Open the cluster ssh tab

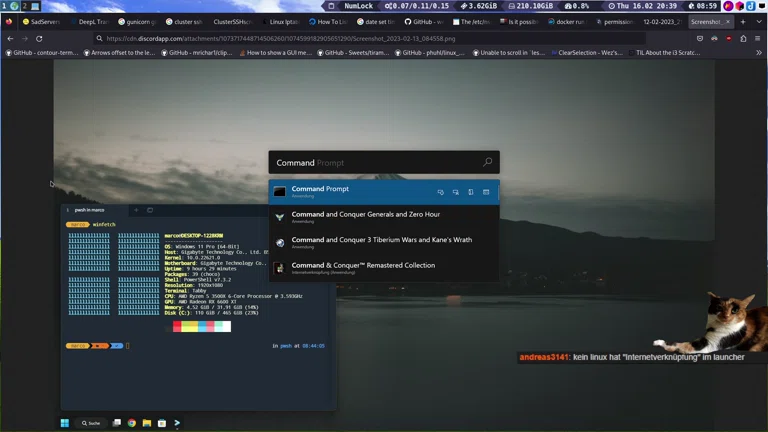tap(184, 22)
